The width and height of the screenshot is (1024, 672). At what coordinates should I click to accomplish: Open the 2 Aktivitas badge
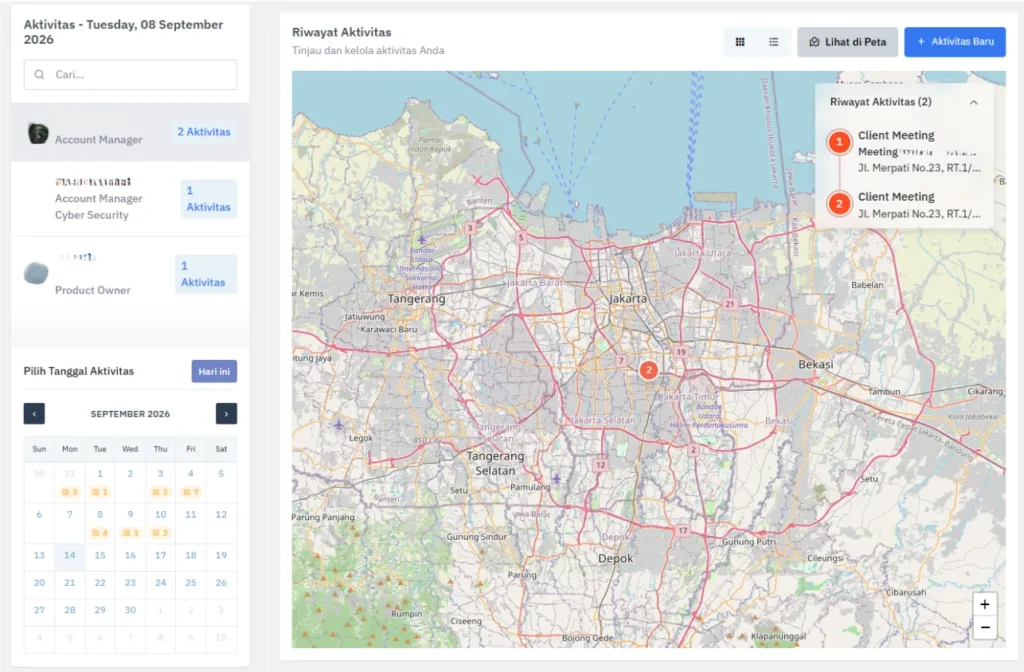[x=204, y=132]
